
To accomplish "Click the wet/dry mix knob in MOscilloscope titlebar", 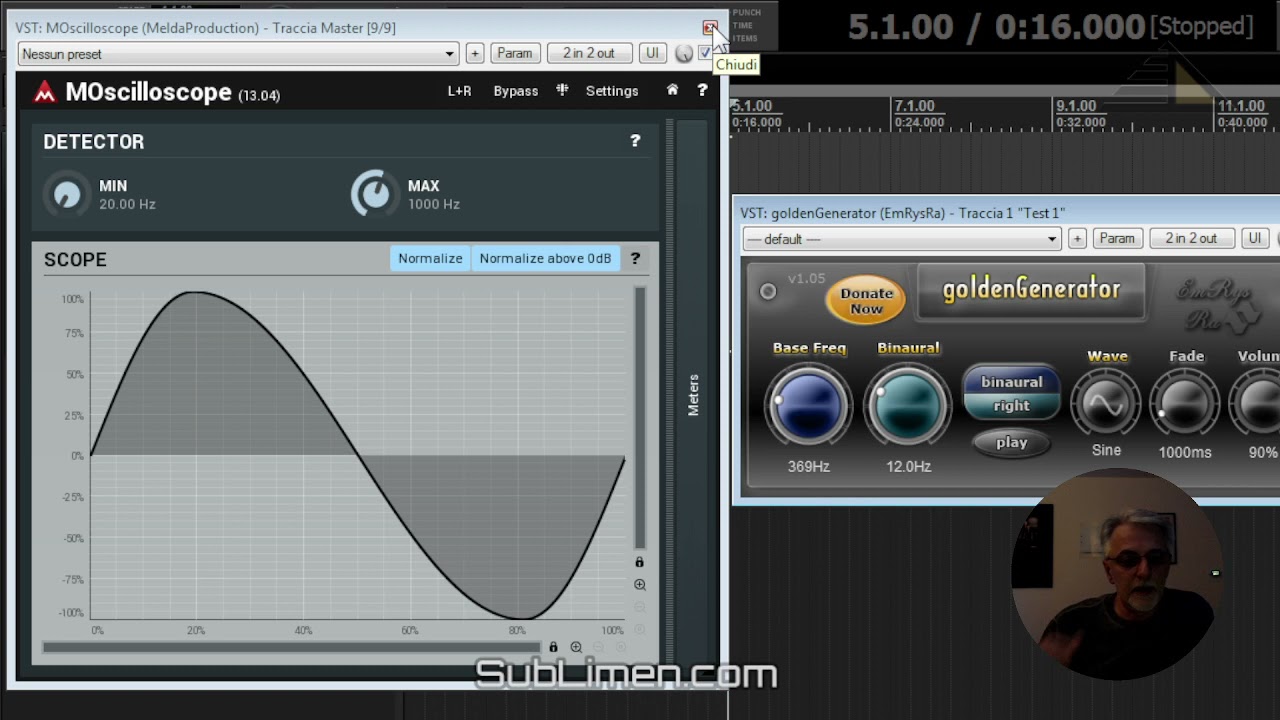I will click(x=684, y=54).
